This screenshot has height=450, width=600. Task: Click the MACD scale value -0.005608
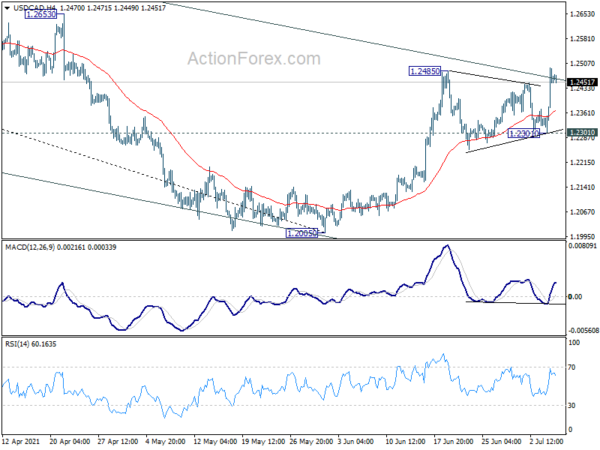[x=582, y=330]
